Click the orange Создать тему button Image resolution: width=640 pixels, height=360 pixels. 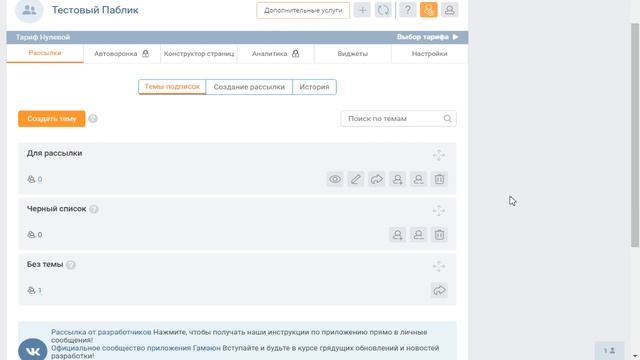pos(52,119)
